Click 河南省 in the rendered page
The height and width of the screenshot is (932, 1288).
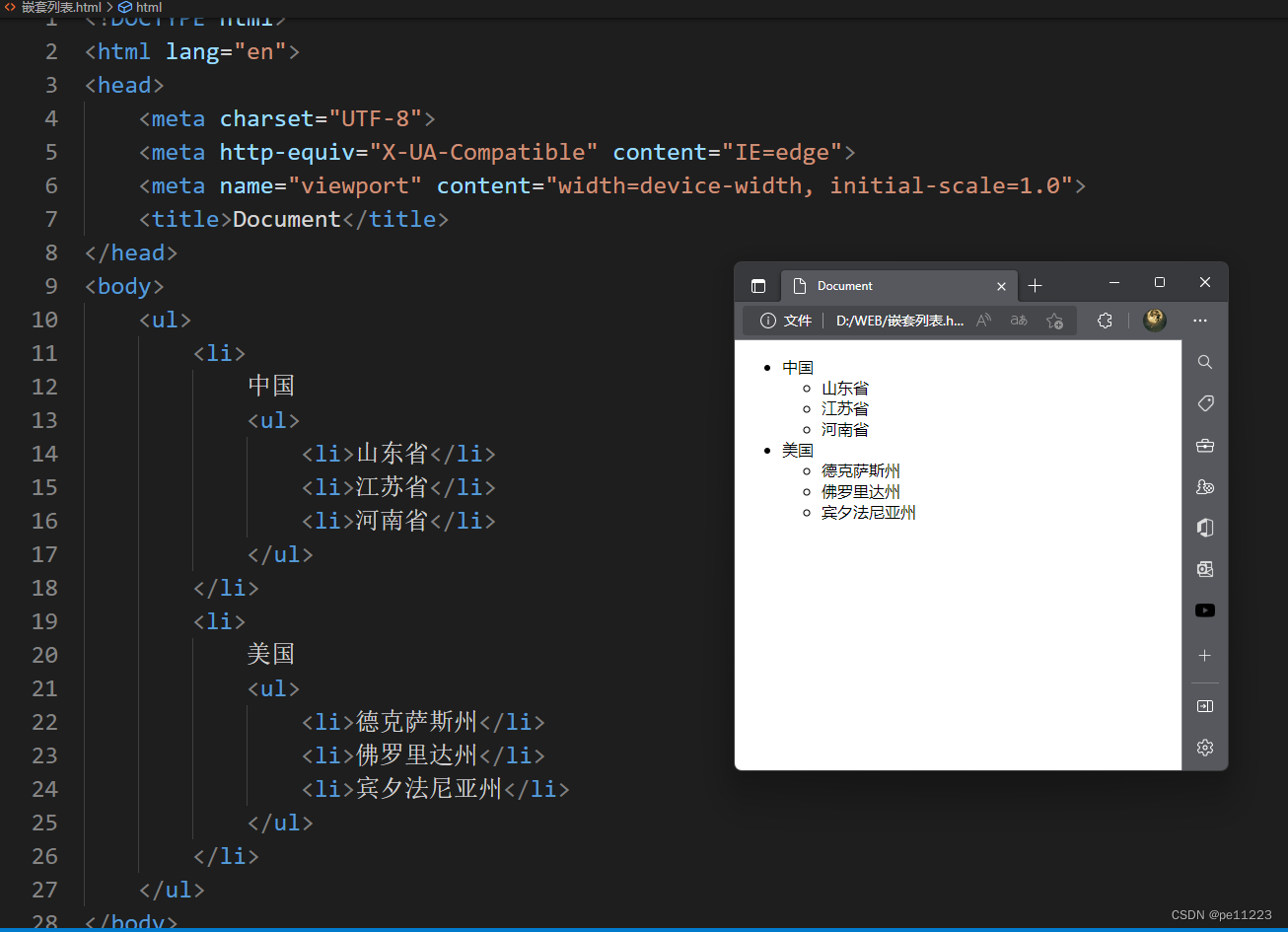point(845,430)
